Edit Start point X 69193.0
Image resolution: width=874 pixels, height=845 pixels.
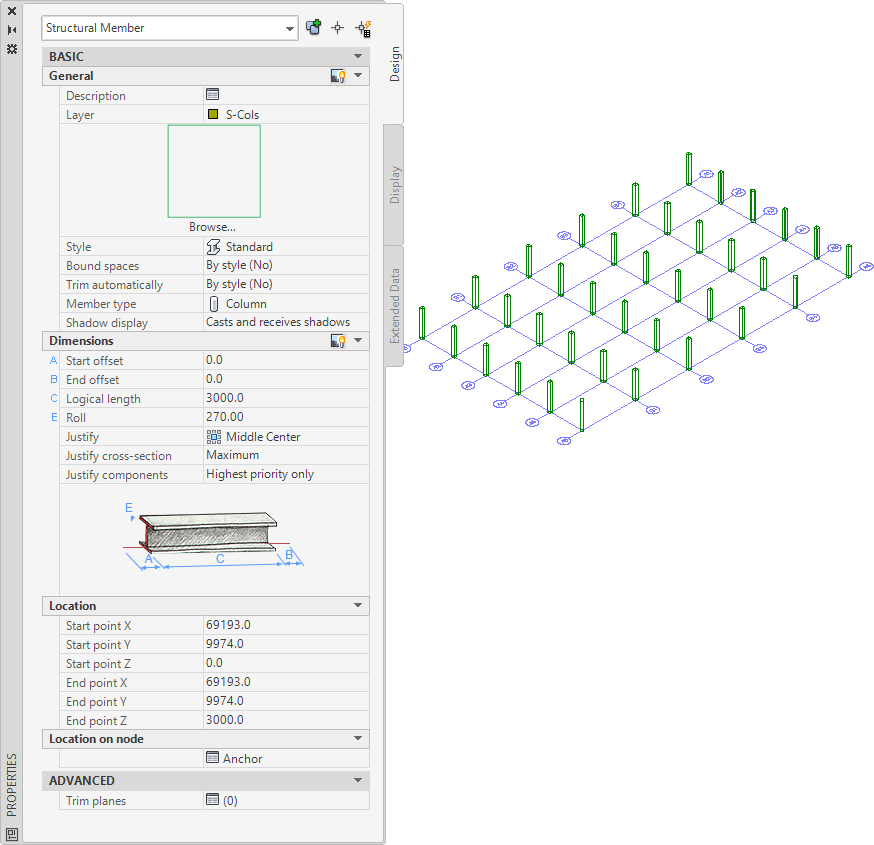click(x=286, y=625)
